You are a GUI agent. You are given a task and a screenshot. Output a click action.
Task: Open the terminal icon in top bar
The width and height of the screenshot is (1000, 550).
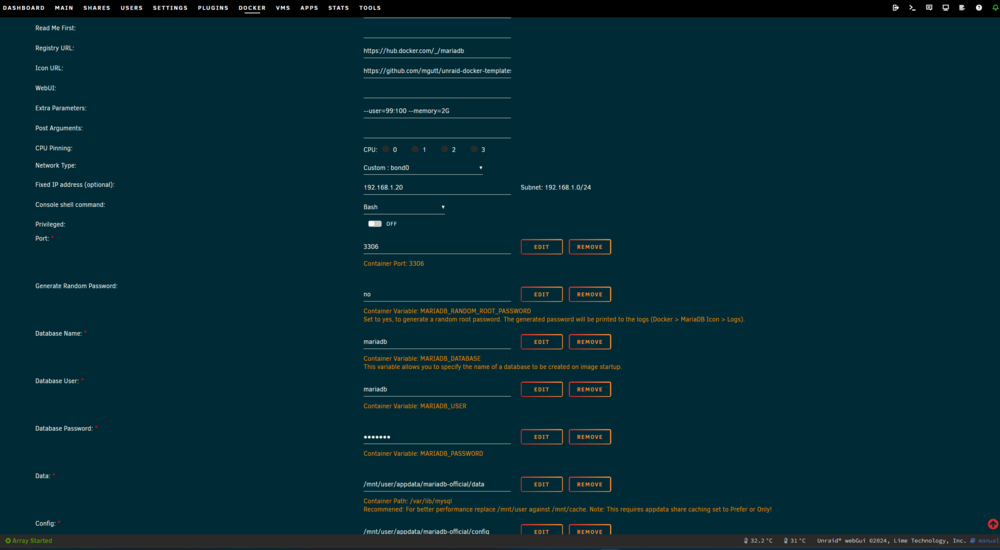pos(913,8)
